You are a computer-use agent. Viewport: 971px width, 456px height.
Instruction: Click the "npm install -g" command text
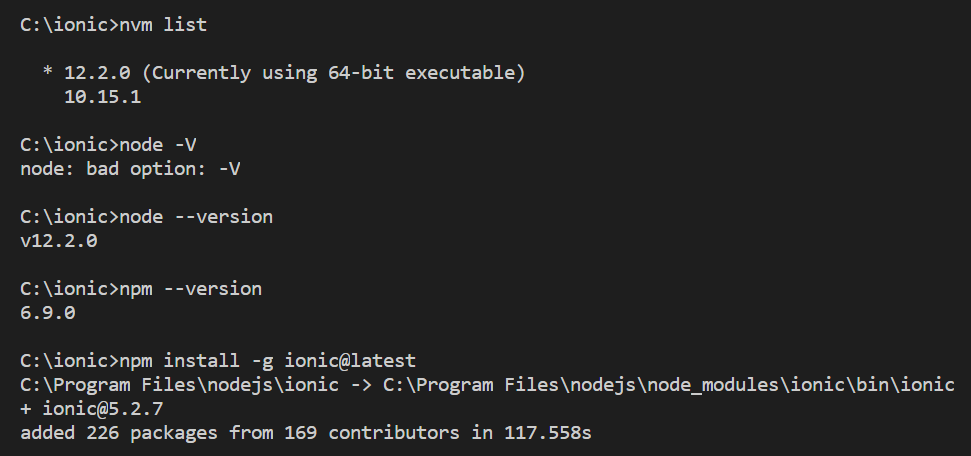click(190, 361)
